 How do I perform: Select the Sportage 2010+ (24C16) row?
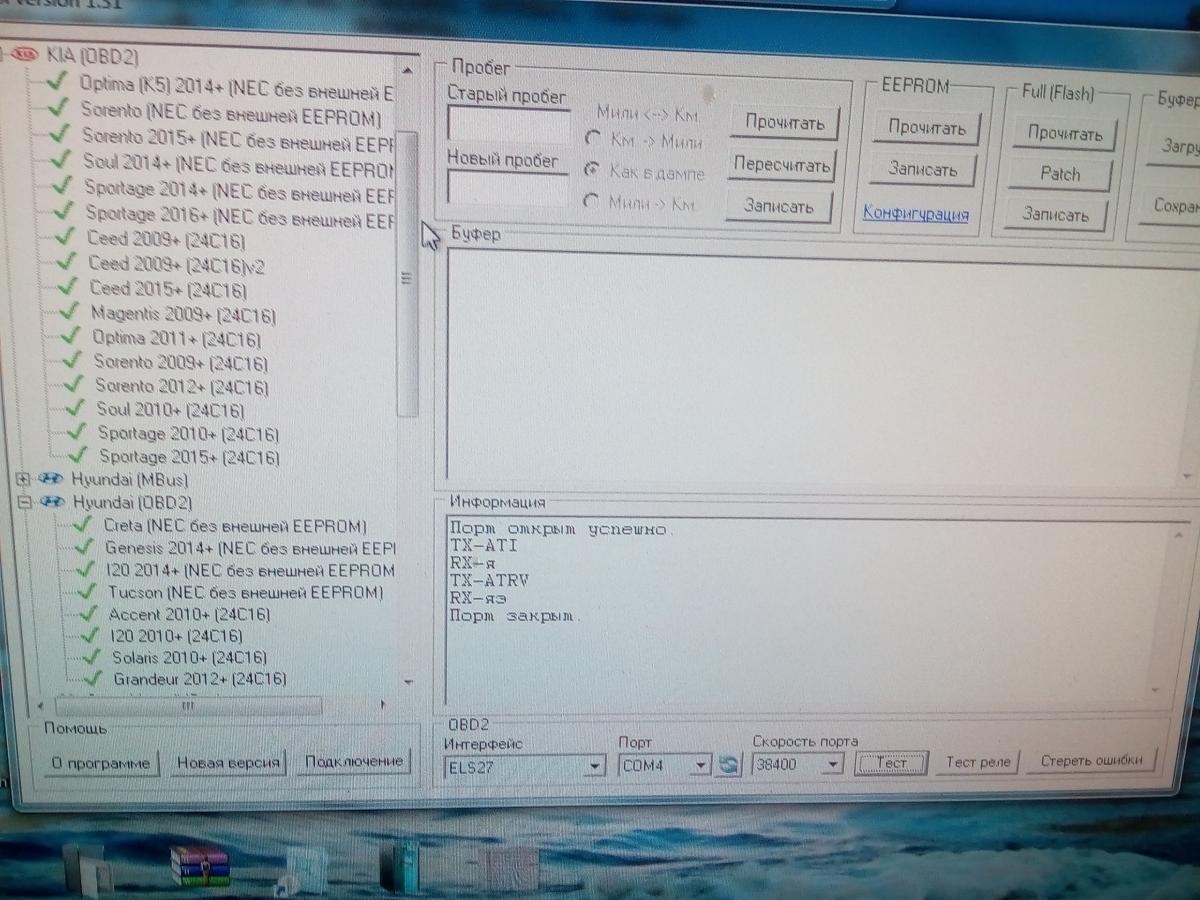pos(189,434)
